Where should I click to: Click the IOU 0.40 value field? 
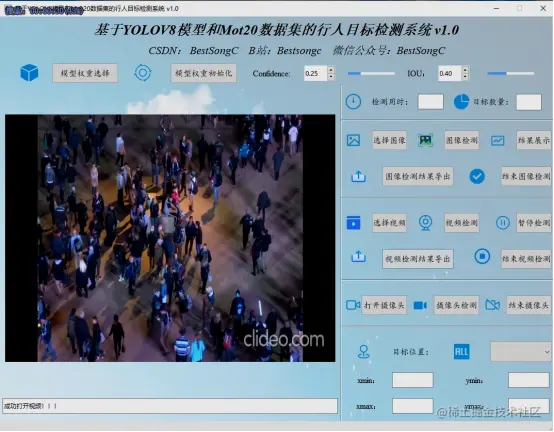450,73
